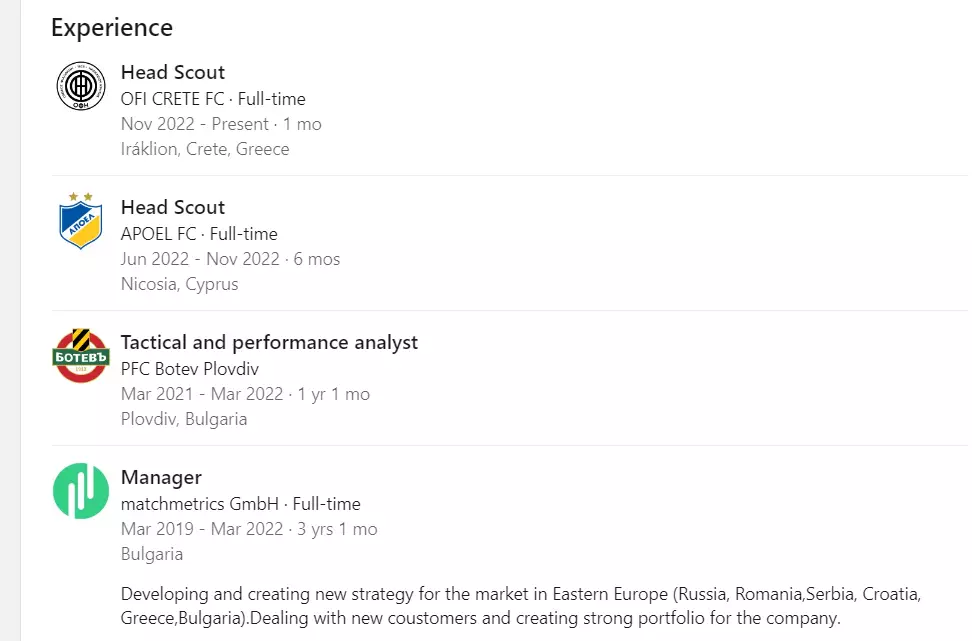Click the Mar 2019 - Mar 2022 dates

coord(201,529)
